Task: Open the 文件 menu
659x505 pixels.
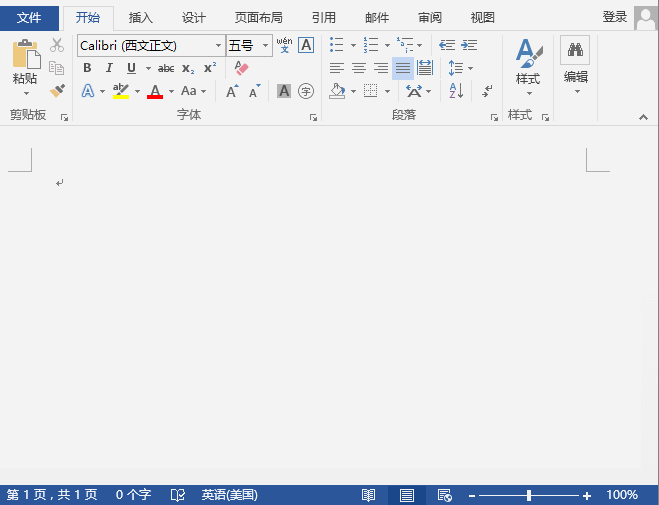Action: click(29, 18)
